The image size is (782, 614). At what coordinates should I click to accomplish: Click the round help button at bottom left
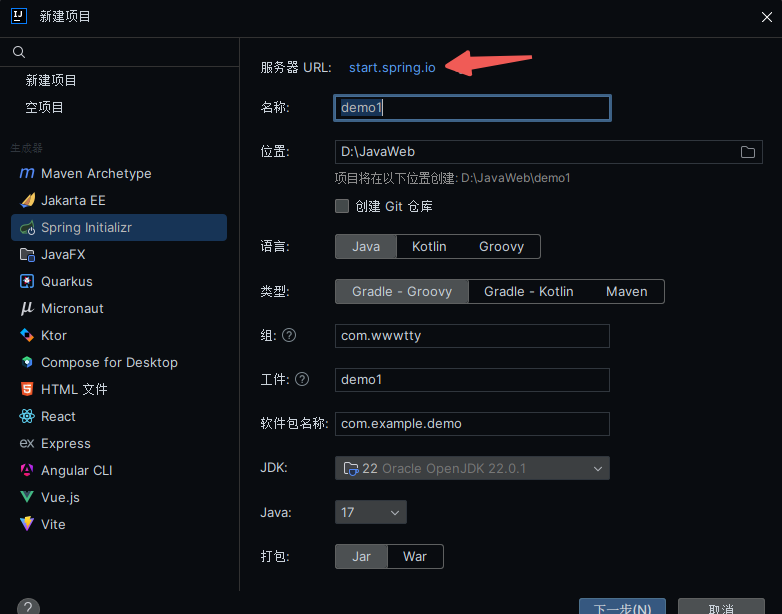point(28,607)
